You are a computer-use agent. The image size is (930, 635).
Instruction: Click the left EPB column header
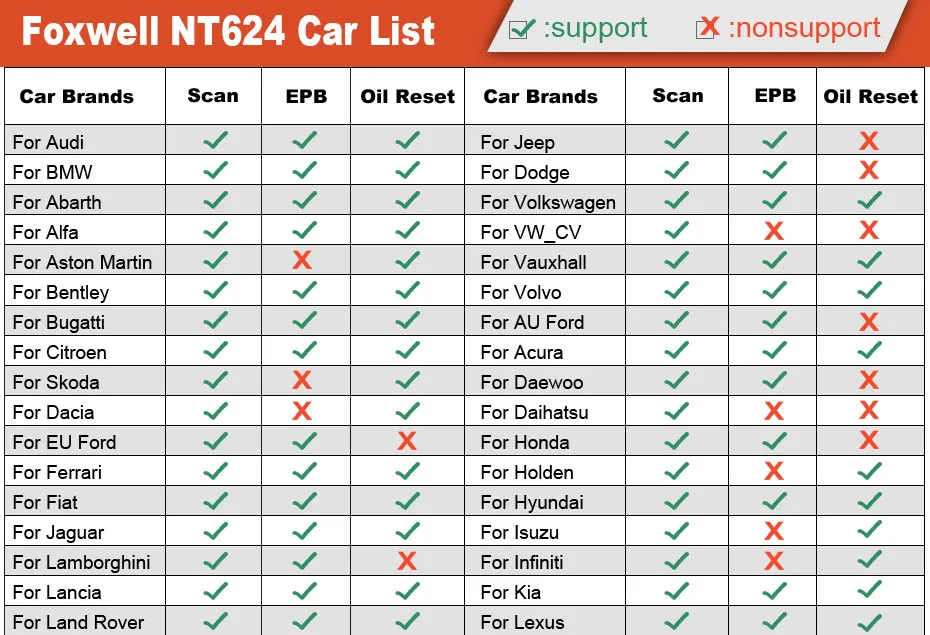[x=306, y=96]
